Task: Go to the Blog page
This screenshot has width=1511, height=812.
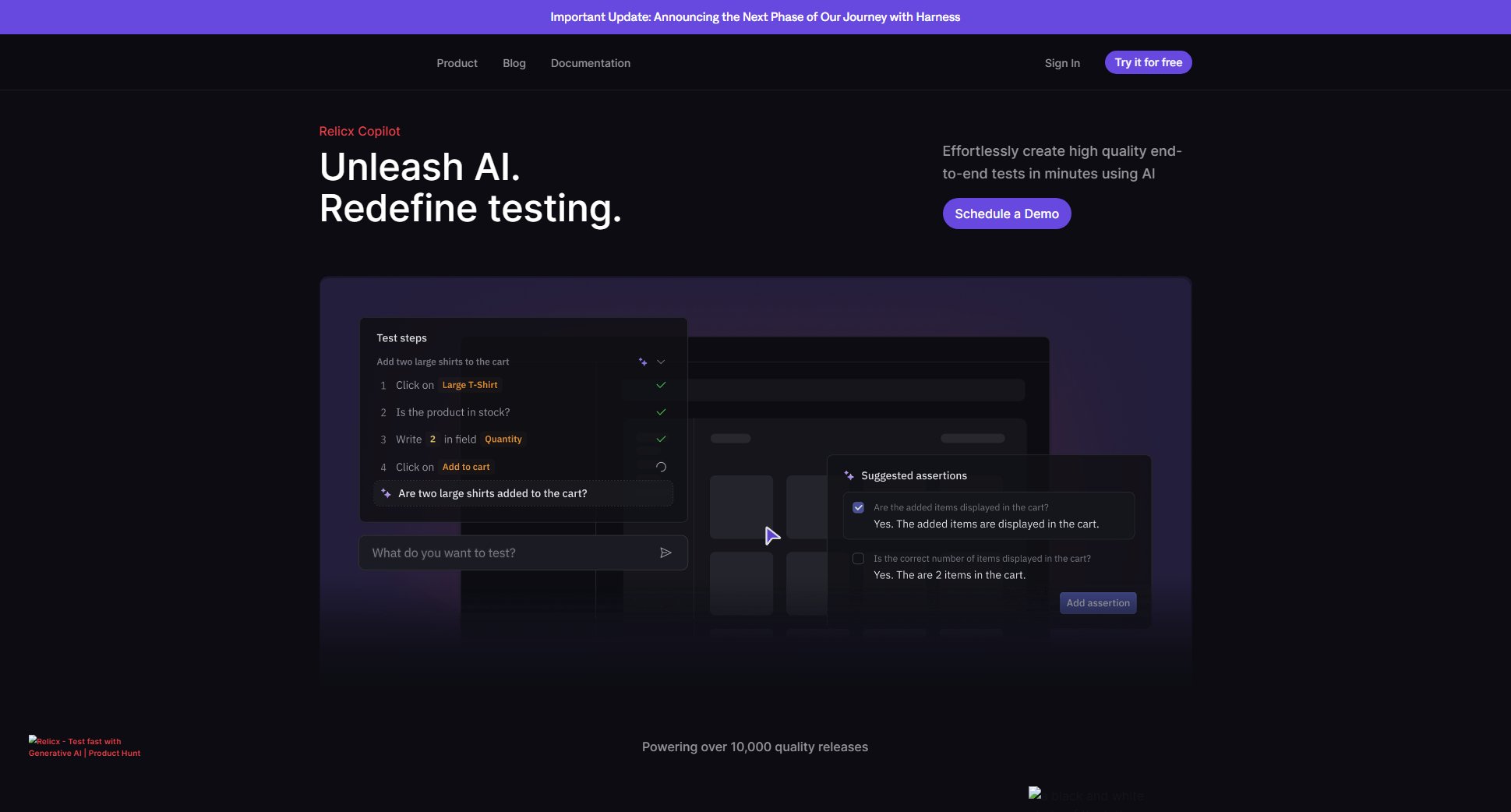Action: point(514,63)
